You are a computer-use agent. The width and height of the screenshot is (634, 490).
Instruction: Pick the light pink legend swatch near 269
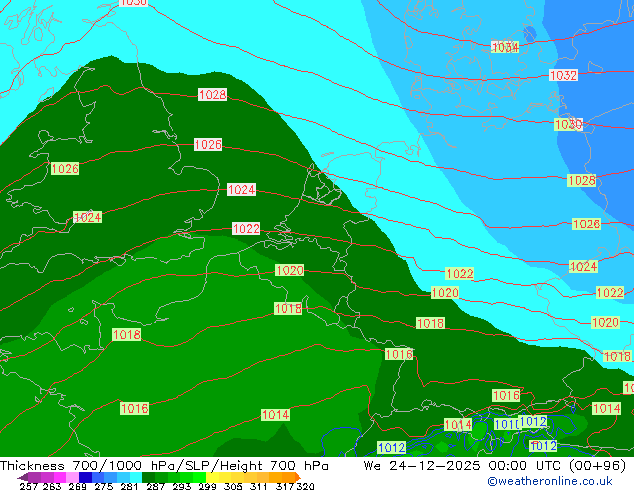72,477
